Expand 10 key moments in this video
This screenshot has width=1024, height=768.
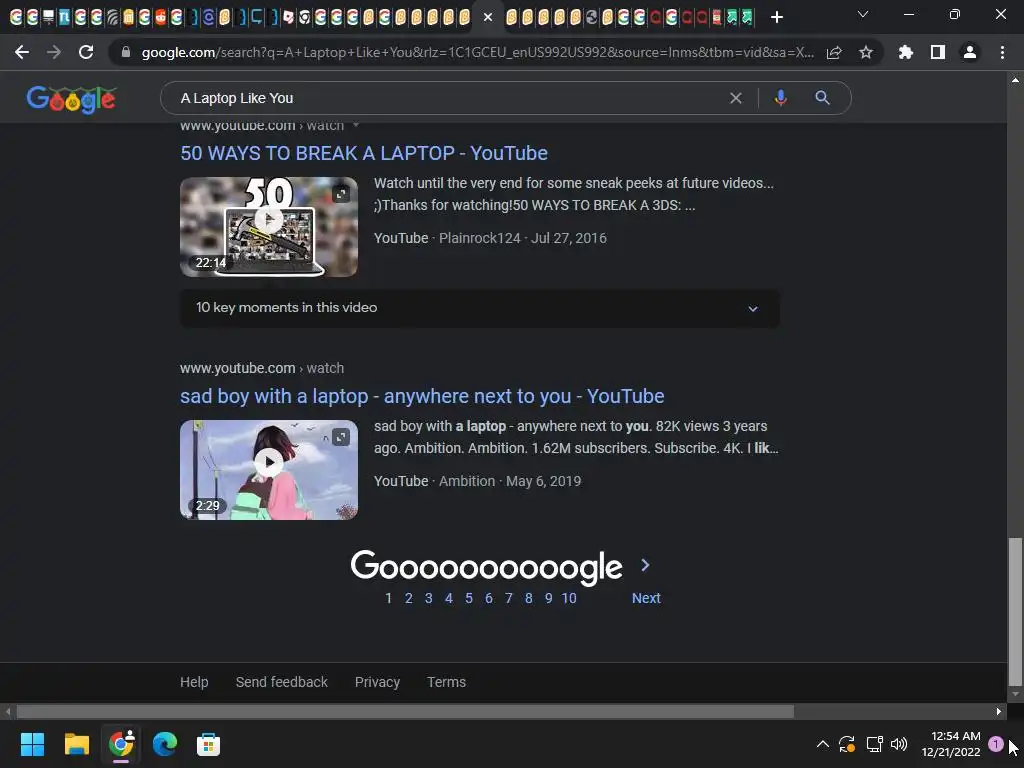(479, 308)
